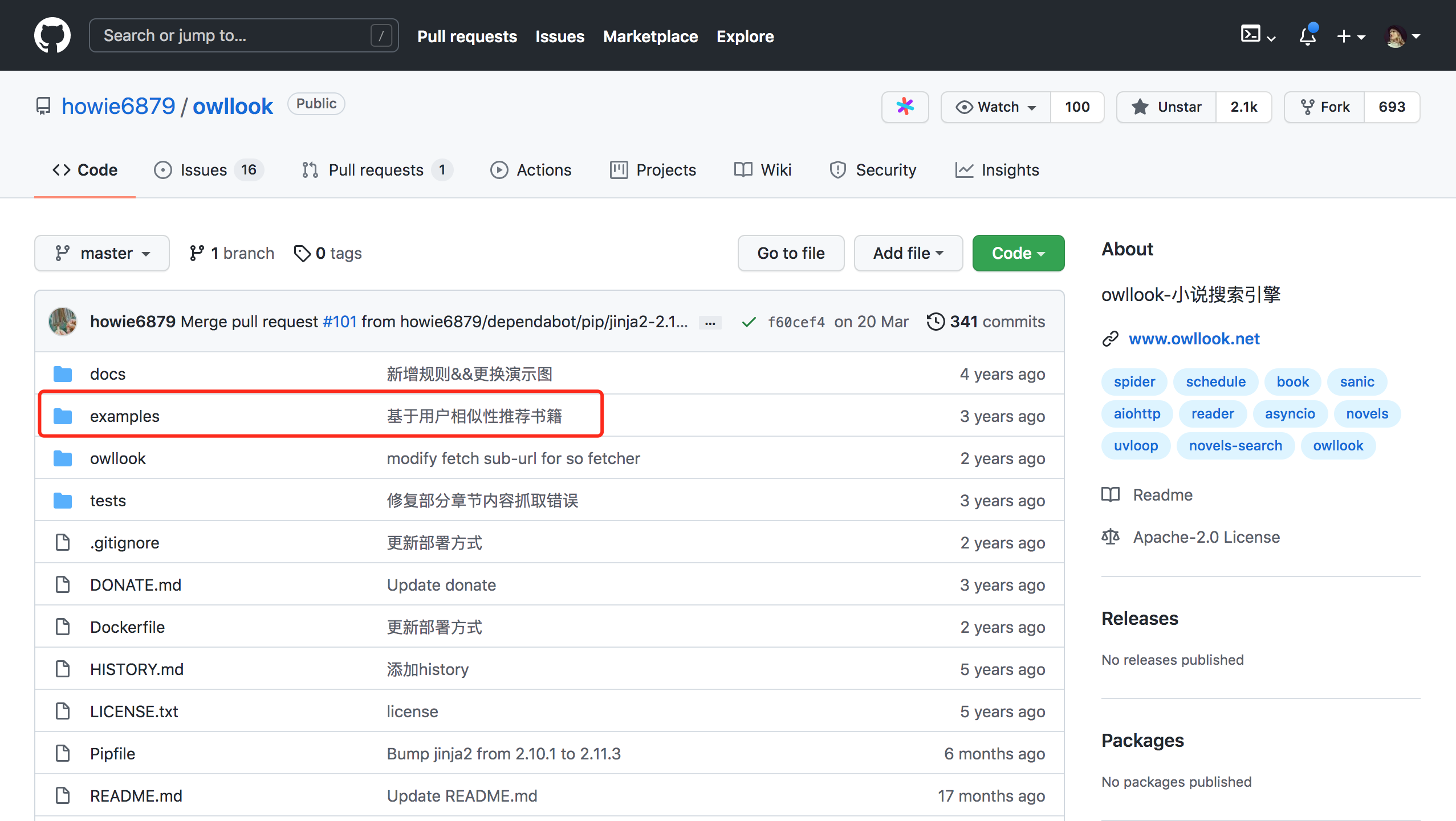Open the Watch notifications dropdown
The height and width of the screenshot is (821, 1456).
(996, 107)
